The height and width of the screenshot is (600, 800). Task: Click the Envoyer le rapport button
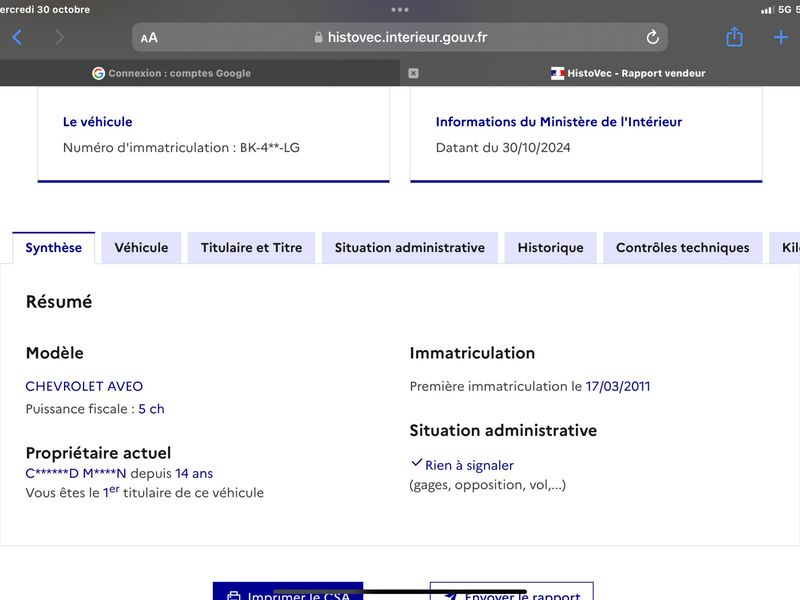512,591
